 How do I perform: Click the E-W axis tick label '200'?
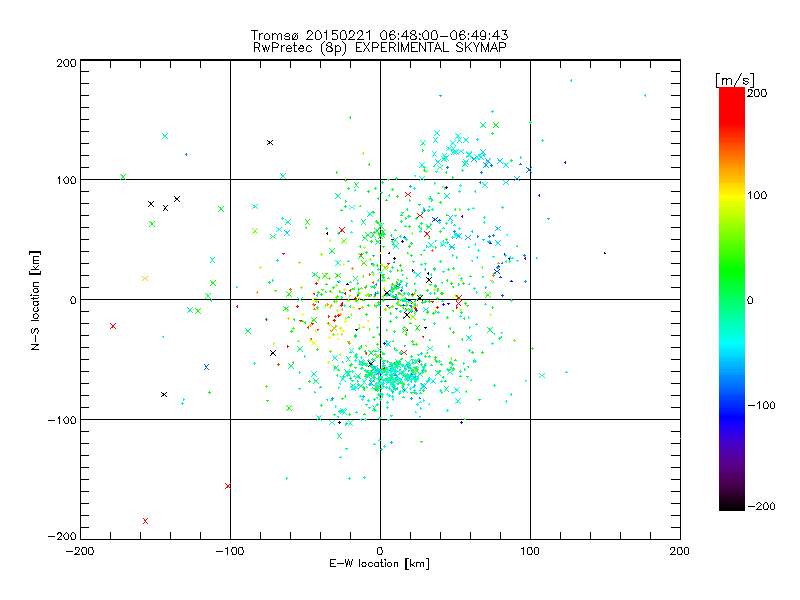click(x=680, y=551)
